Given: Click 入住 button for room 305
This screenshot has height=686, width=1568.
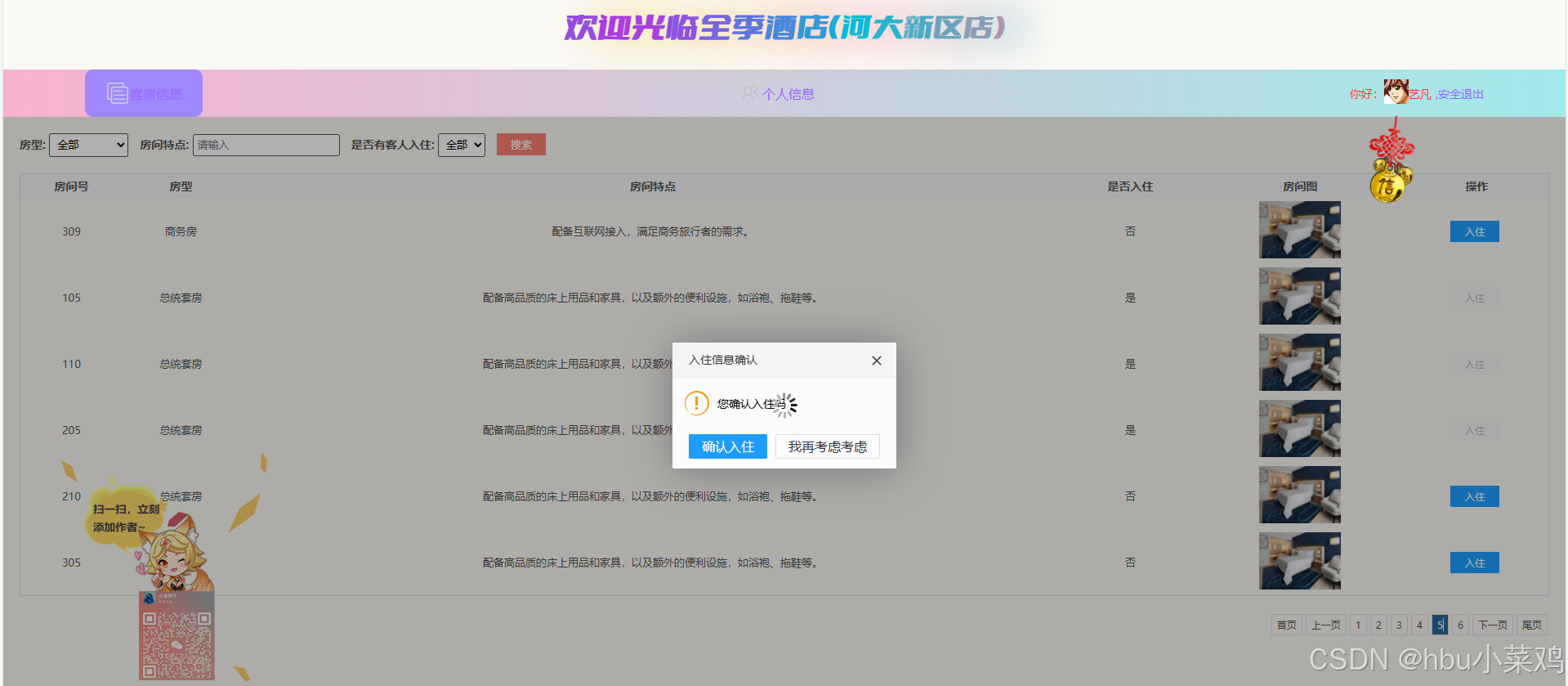Looking at the screenshot, I should click(1475, 563).
